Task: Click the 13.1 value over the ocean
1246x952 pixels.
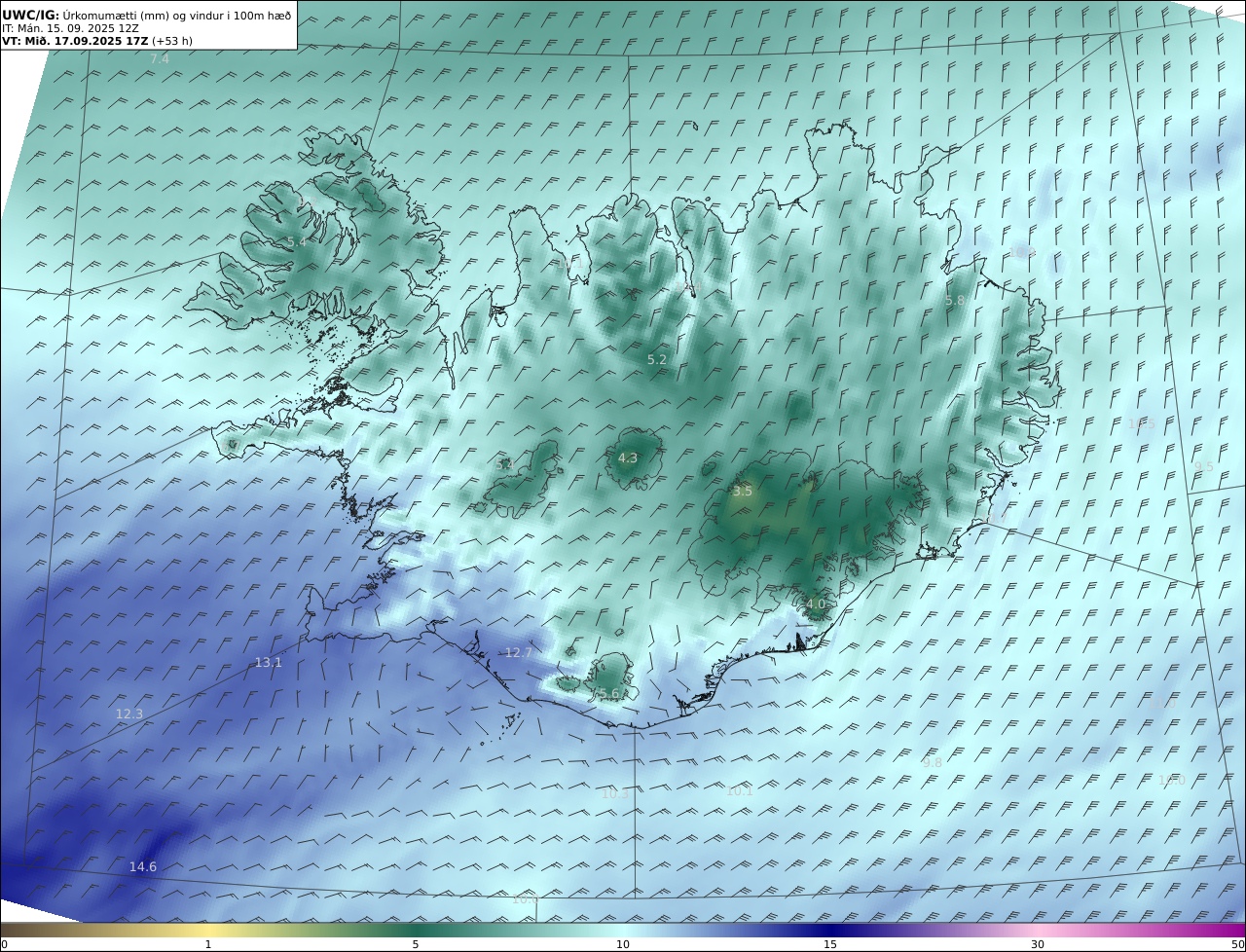Action: click(x=269, y=663)
